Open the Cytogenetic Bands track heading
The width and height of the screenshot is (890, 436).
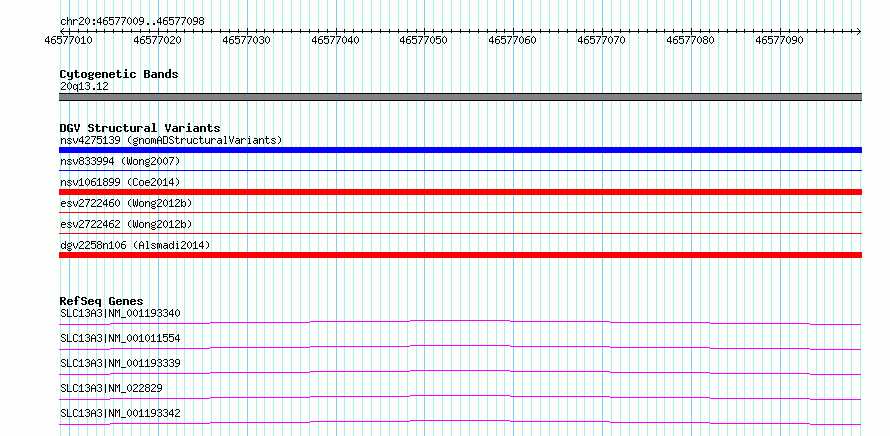(x=119, y=74)
